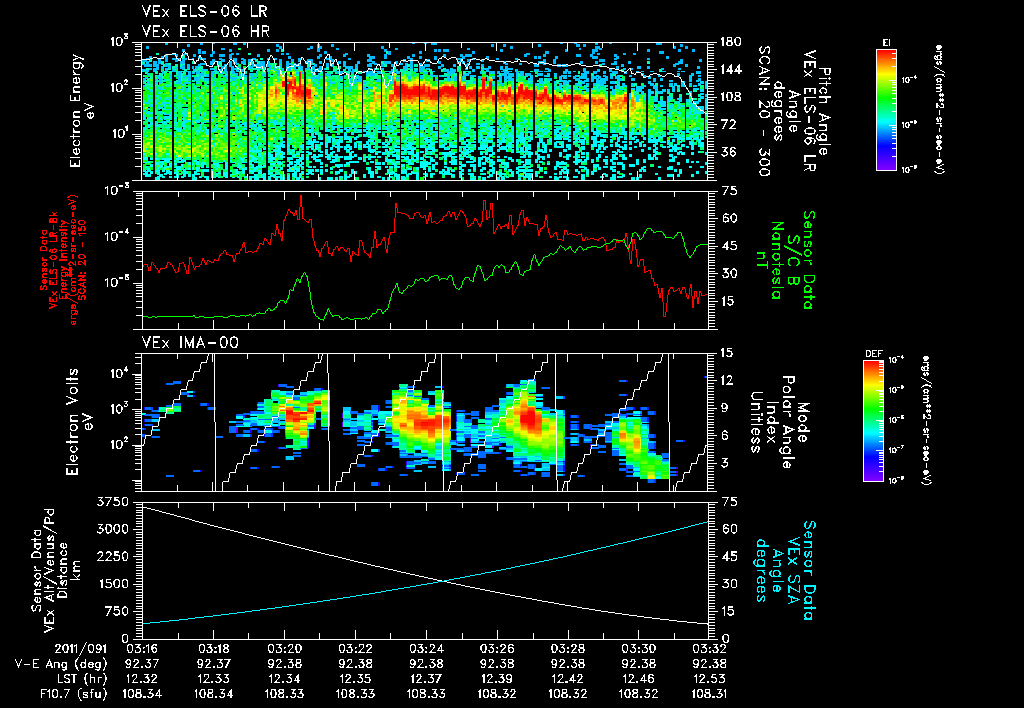
Task: Click the 'Electron Volts eV' axis label
Action: pyautogui.click(x=79, y=421)
